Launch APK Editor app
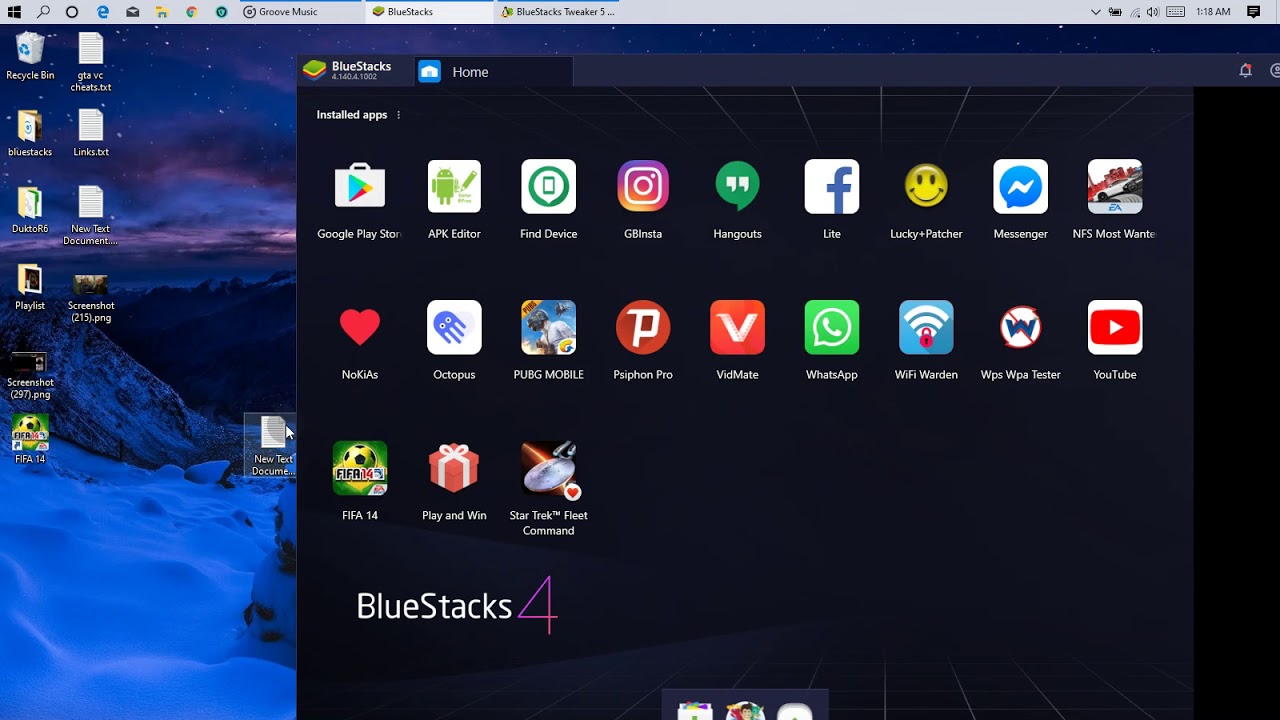Viewport: 1280px width, 720px height. [x=454, y=187]
